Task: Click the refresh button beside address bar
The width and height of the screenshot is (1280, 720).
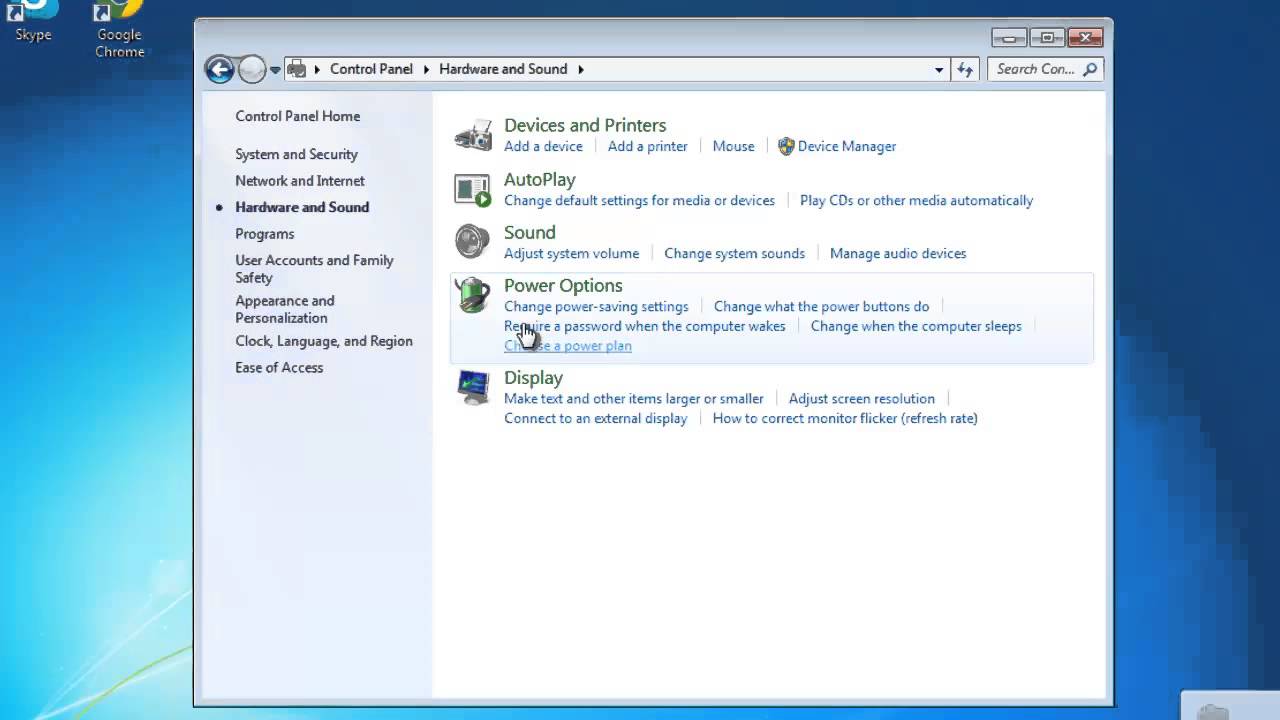Action: pos(965,69)
